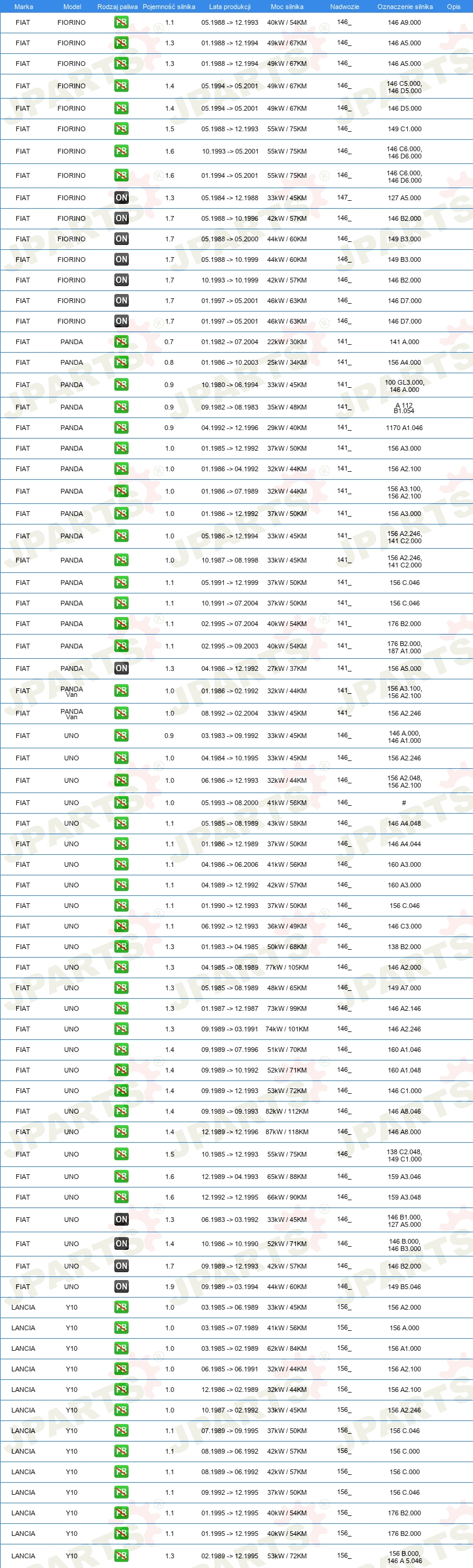Click petrol fuel icon in Fiorino 146 A9.000 row

121,22
